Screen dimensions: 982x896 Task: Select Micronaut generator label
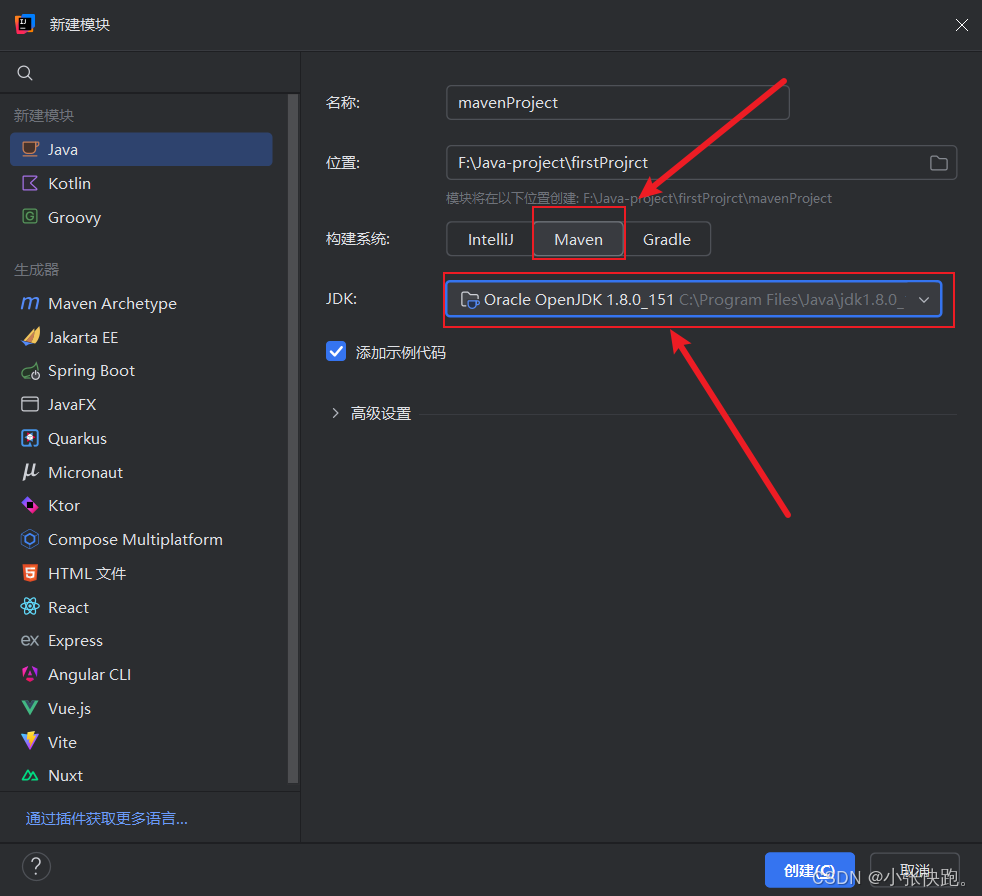[85, 472]
